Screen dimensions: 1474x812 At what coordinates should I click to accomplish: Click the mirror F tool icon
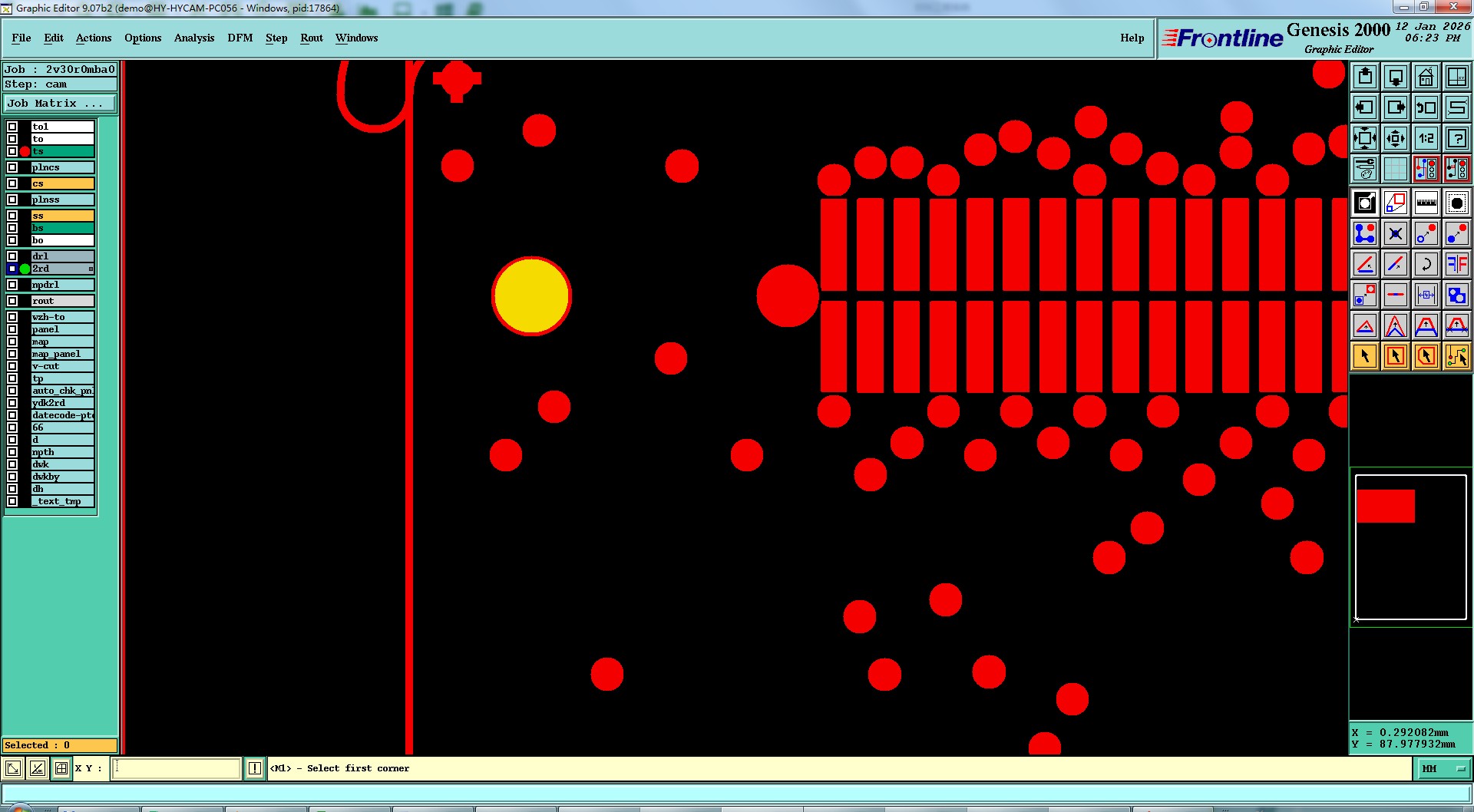(x=1456, y=264)
